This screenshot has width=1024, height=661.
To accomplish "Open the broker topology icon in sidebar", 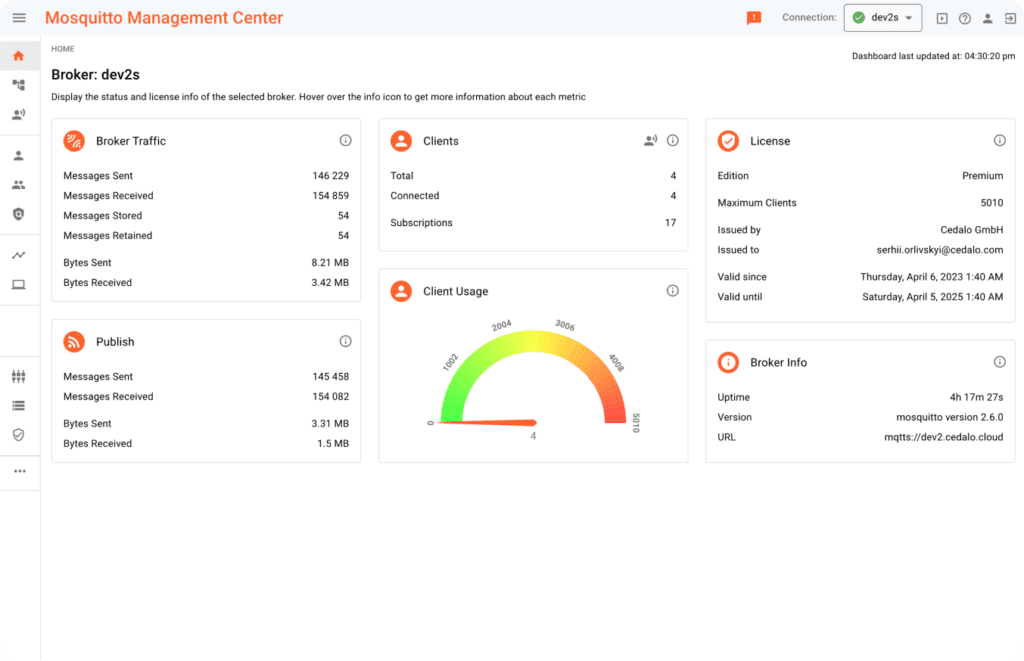I will click(x=20, y=85).
